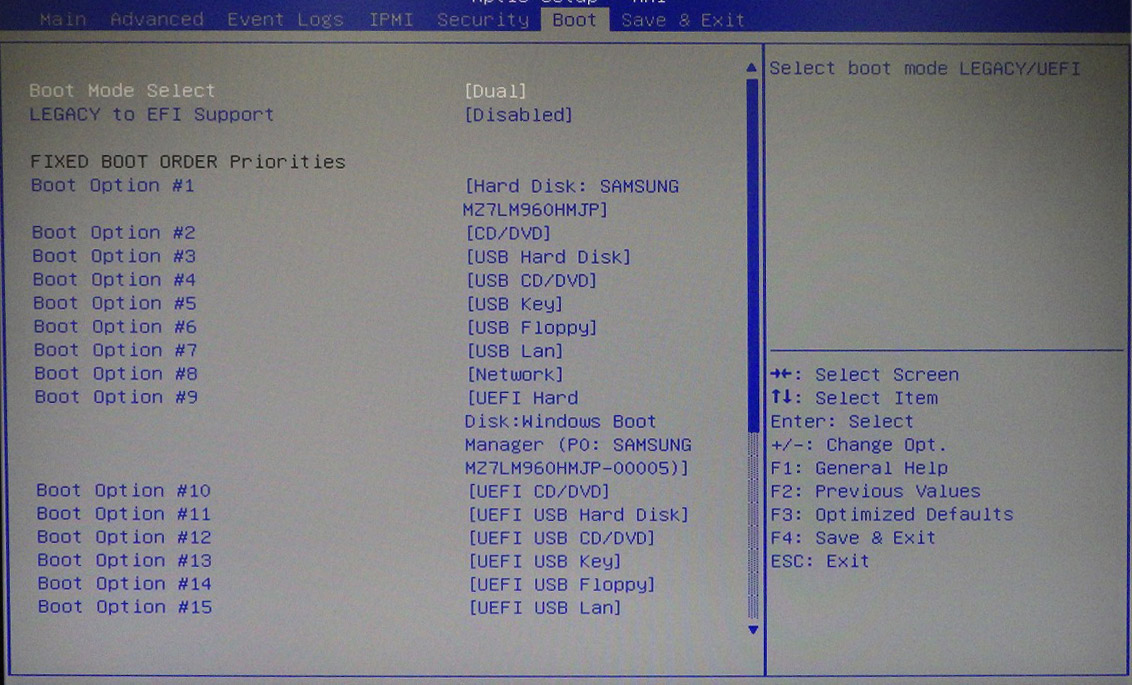The height and width of the screenshot is (685, 1132).
Task: Click the scrollbar down arrow
Action: coord(753,630)
